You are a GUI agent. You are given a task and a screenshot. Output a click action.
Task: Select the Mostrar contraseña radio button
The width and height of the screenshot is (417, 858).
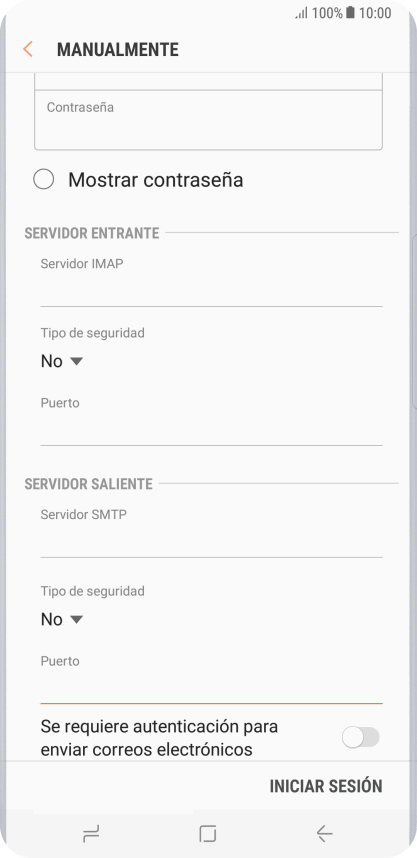(x=43, y=179)
